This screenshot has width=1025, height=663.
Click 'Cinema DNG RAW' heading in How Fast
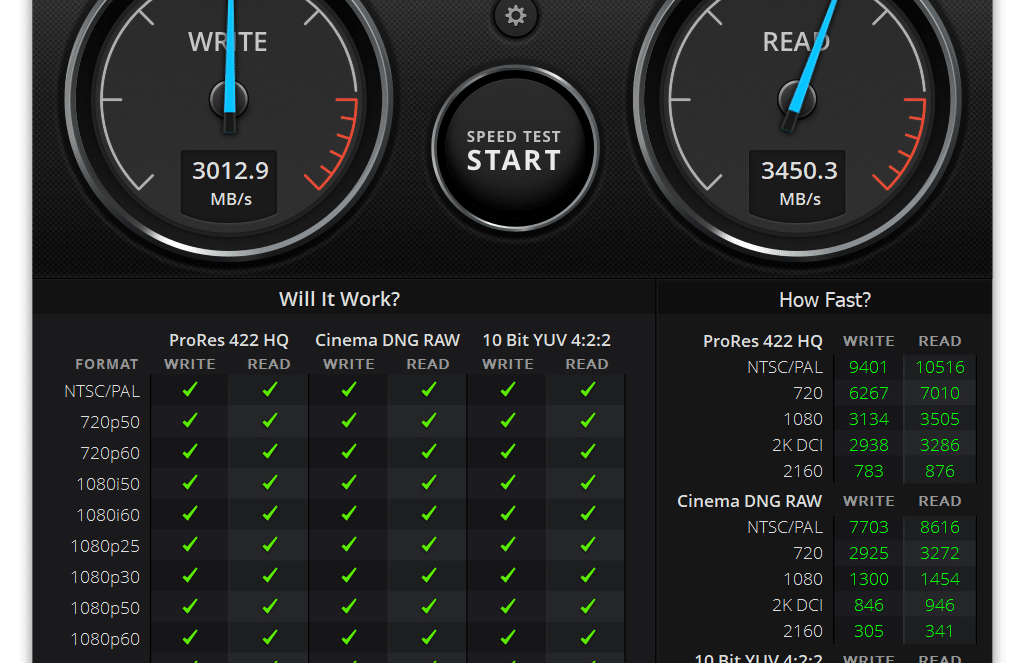click(750, 501)
